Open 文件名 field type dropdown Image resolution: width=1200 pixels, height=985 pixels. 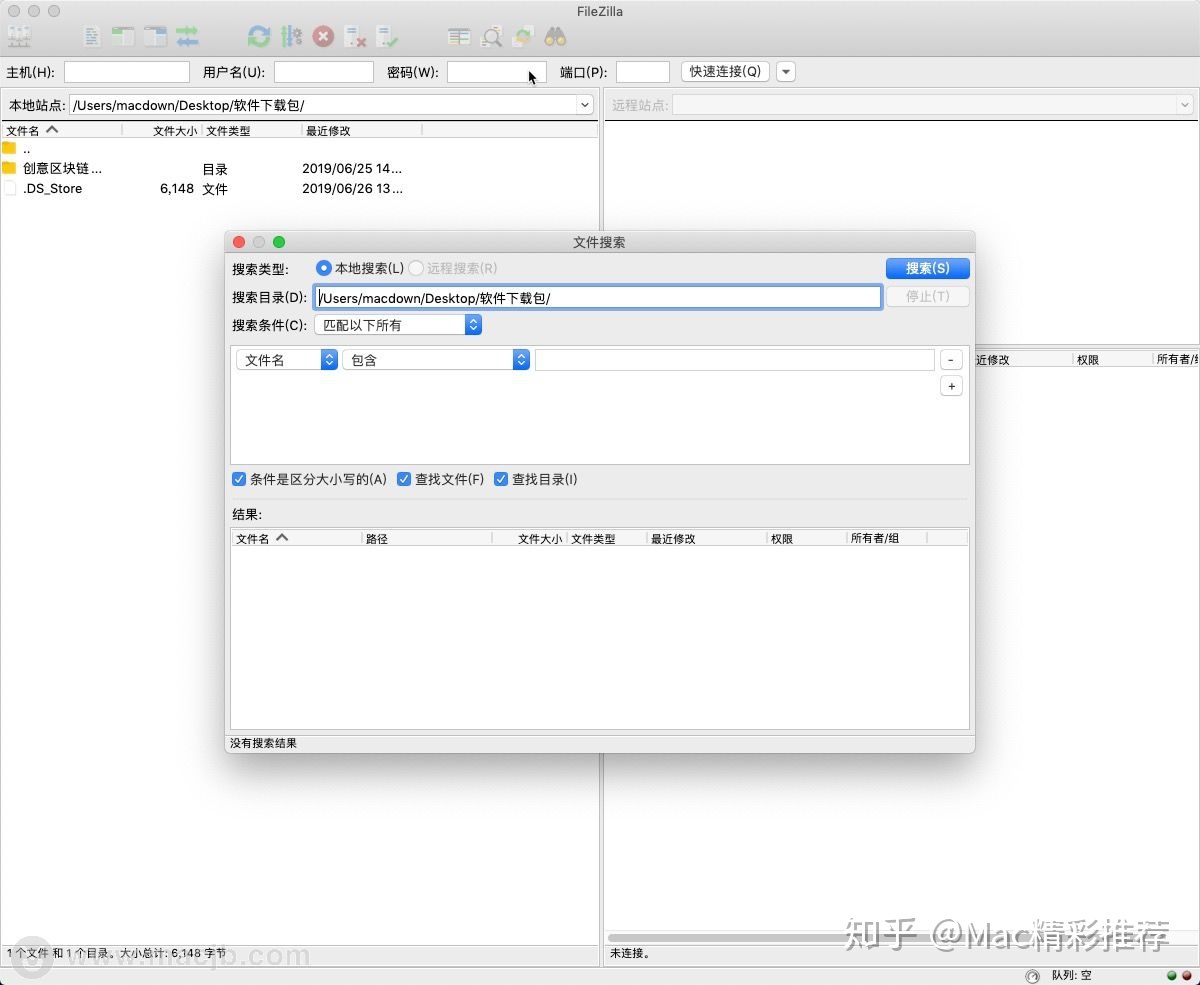tap(287, 360)
